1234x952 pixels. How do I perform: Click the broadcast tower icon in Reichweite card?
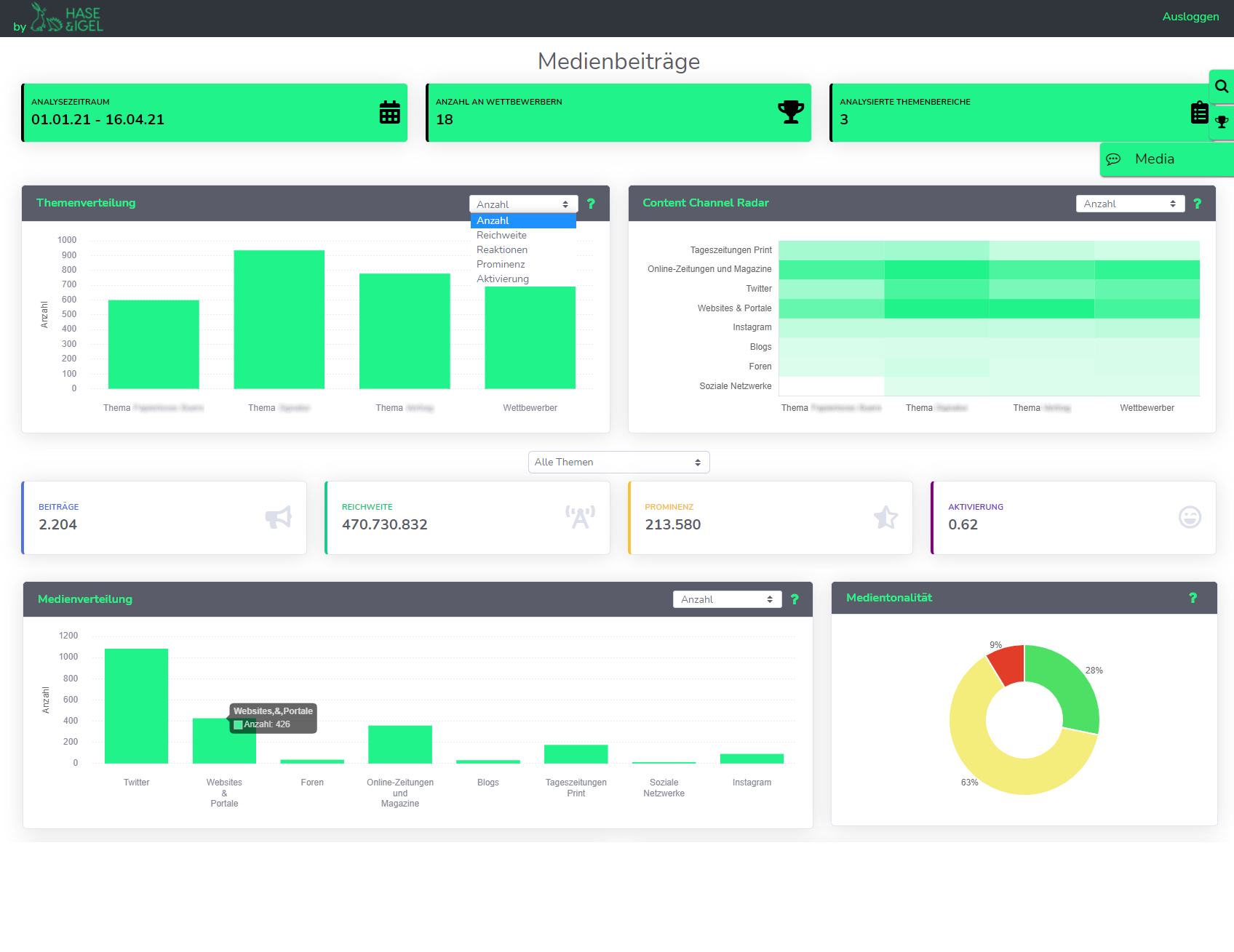(x=580, y=517)
